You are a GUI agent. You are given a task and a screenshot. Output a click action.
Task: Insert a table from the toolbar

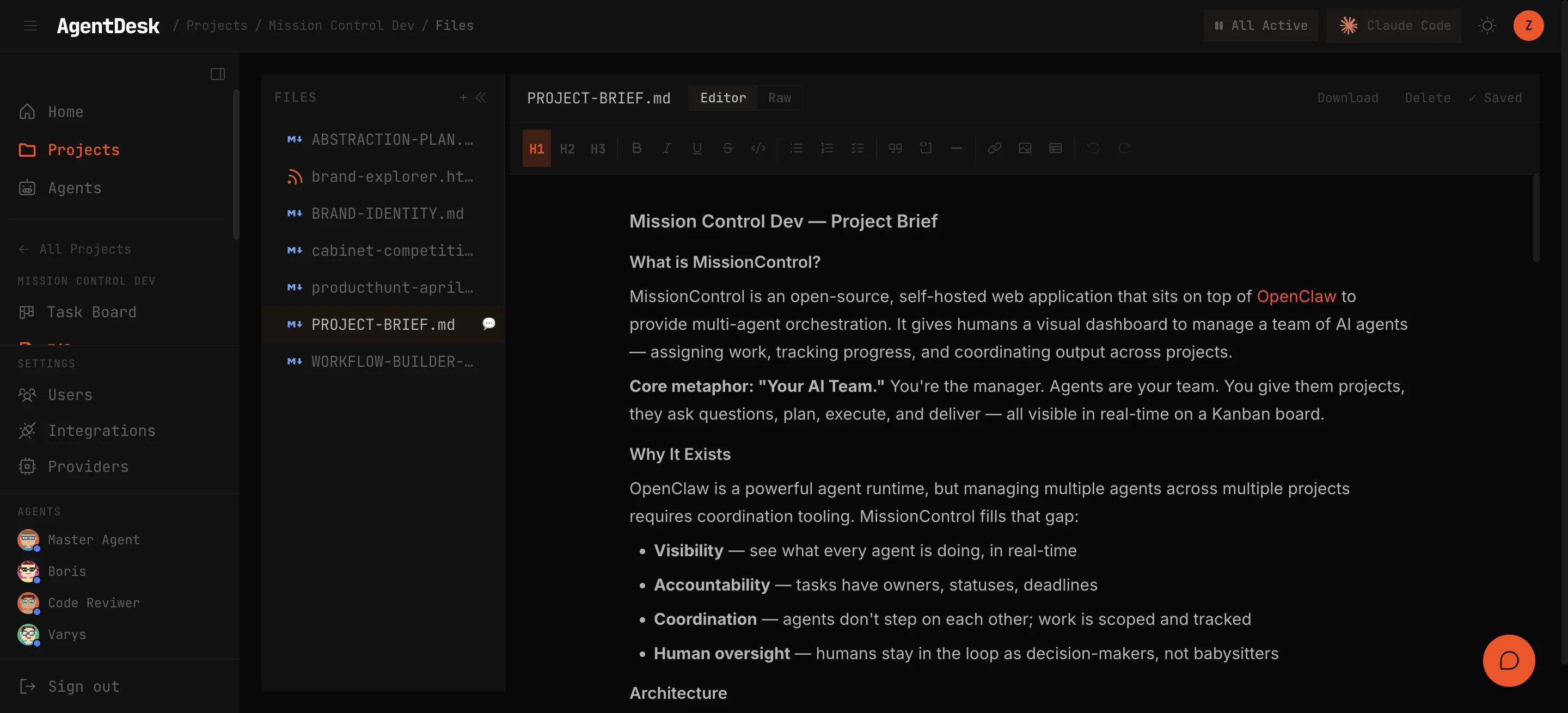point(1055,149)
